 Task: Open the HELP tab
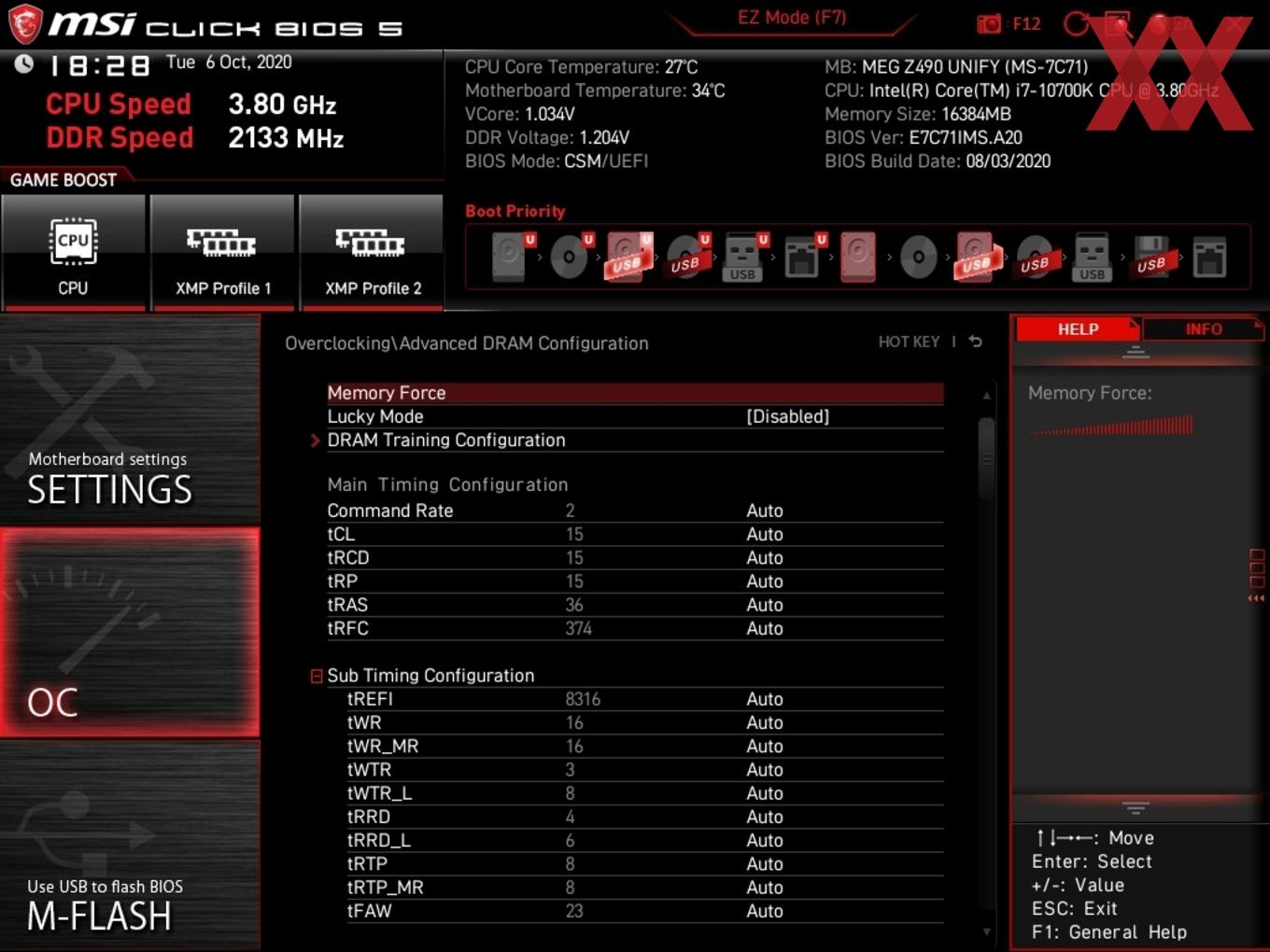[1078, 329]
